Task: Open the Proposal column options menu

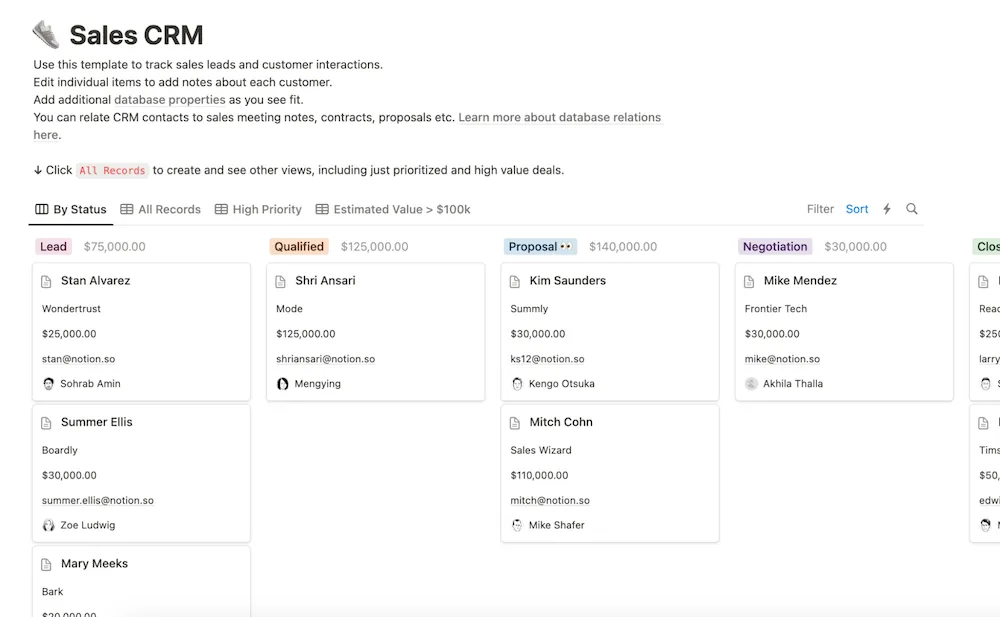Action: [565, 245]
